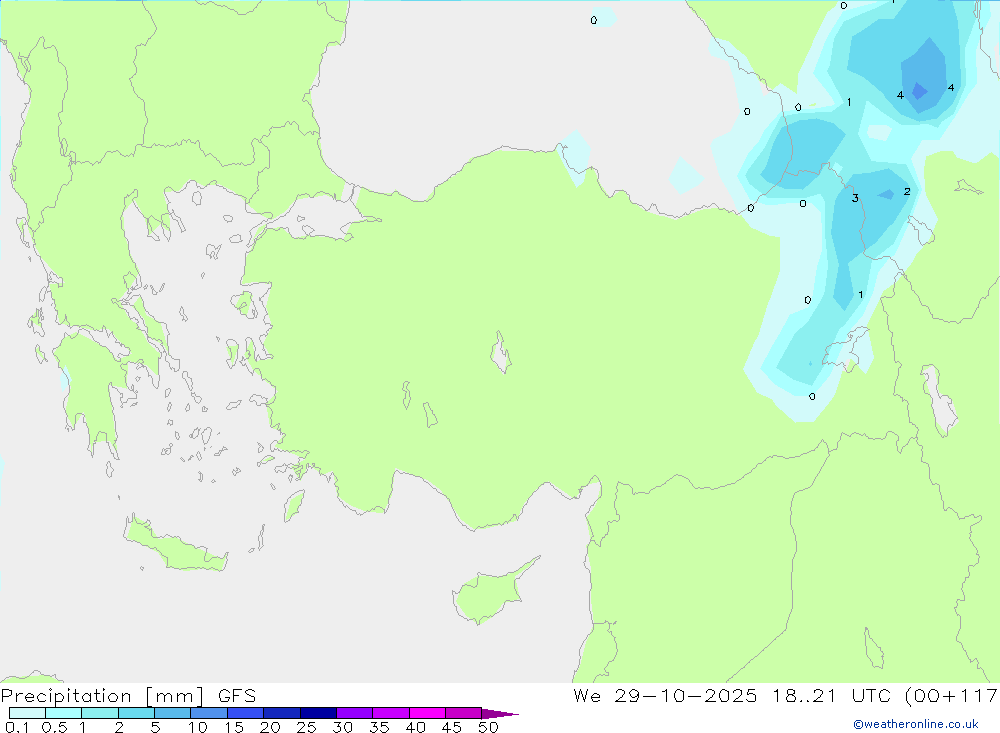Click the '15' legend scale label
This screenshot has width=1000, height=733.
pos(233,727)
